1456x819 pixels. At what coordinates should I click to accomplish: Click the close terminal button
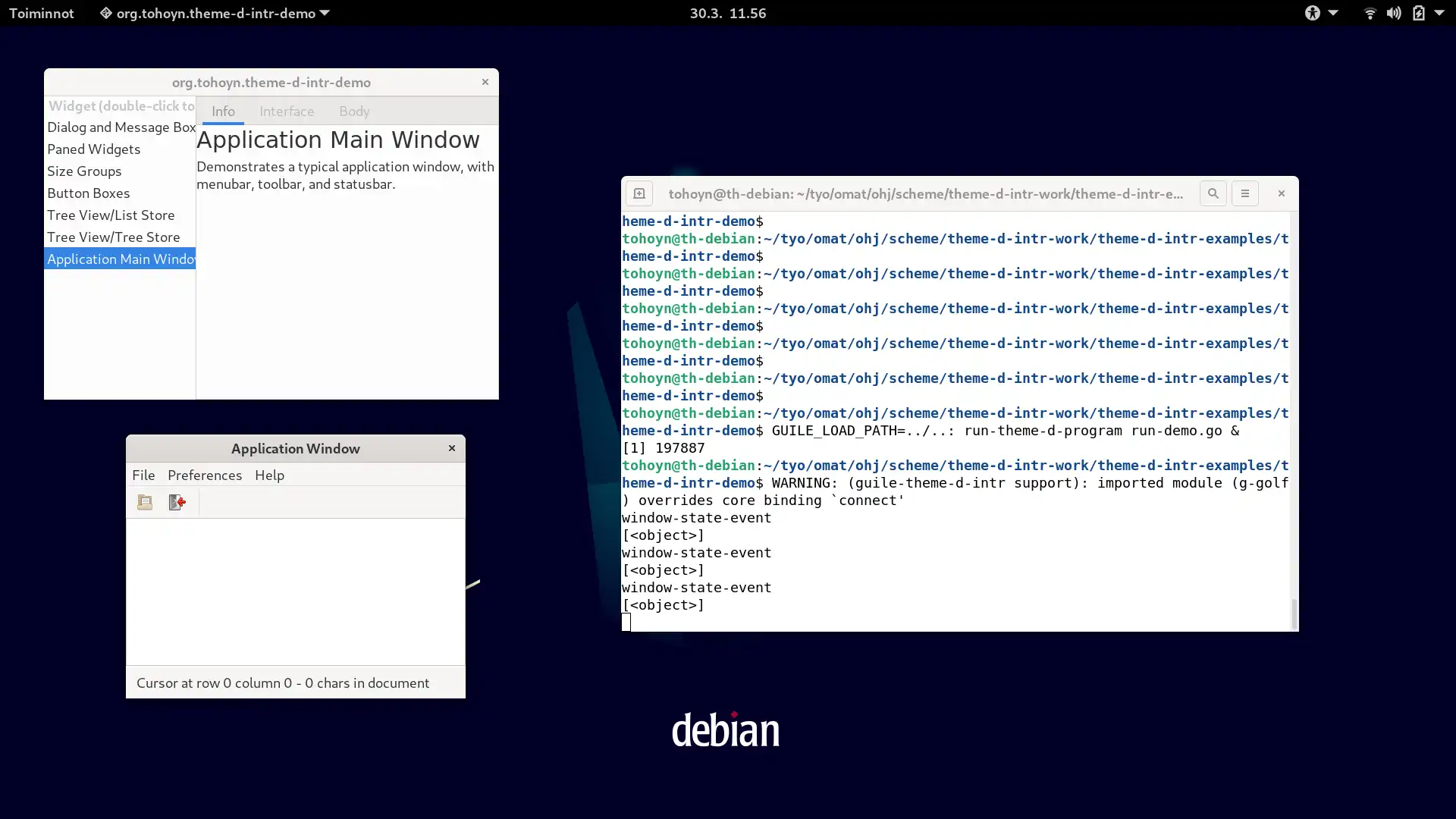click(x=1281, y=193)
